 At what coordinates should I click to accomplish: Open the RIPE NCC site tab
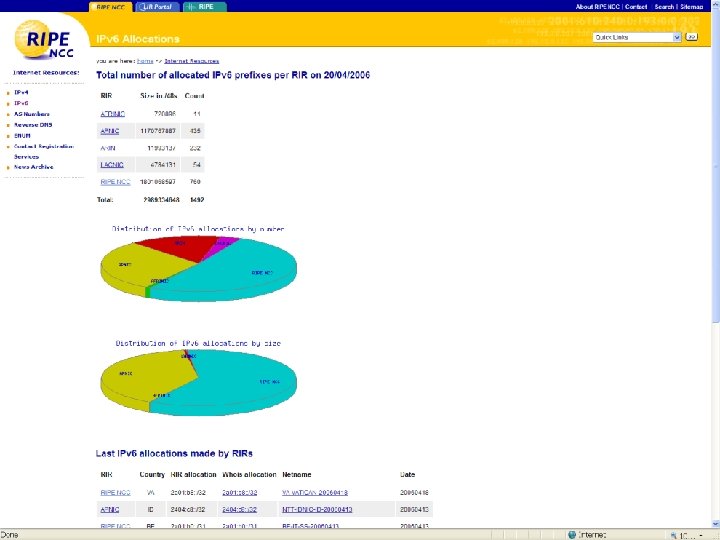pos(111,7)
